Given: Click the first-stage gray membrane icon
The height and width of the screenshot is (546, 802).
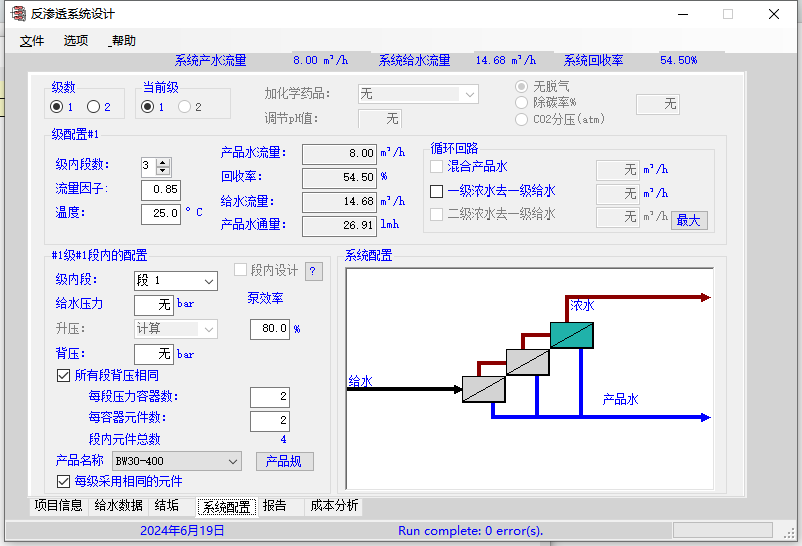Looking at the screenshot, I should click(484, 389).
